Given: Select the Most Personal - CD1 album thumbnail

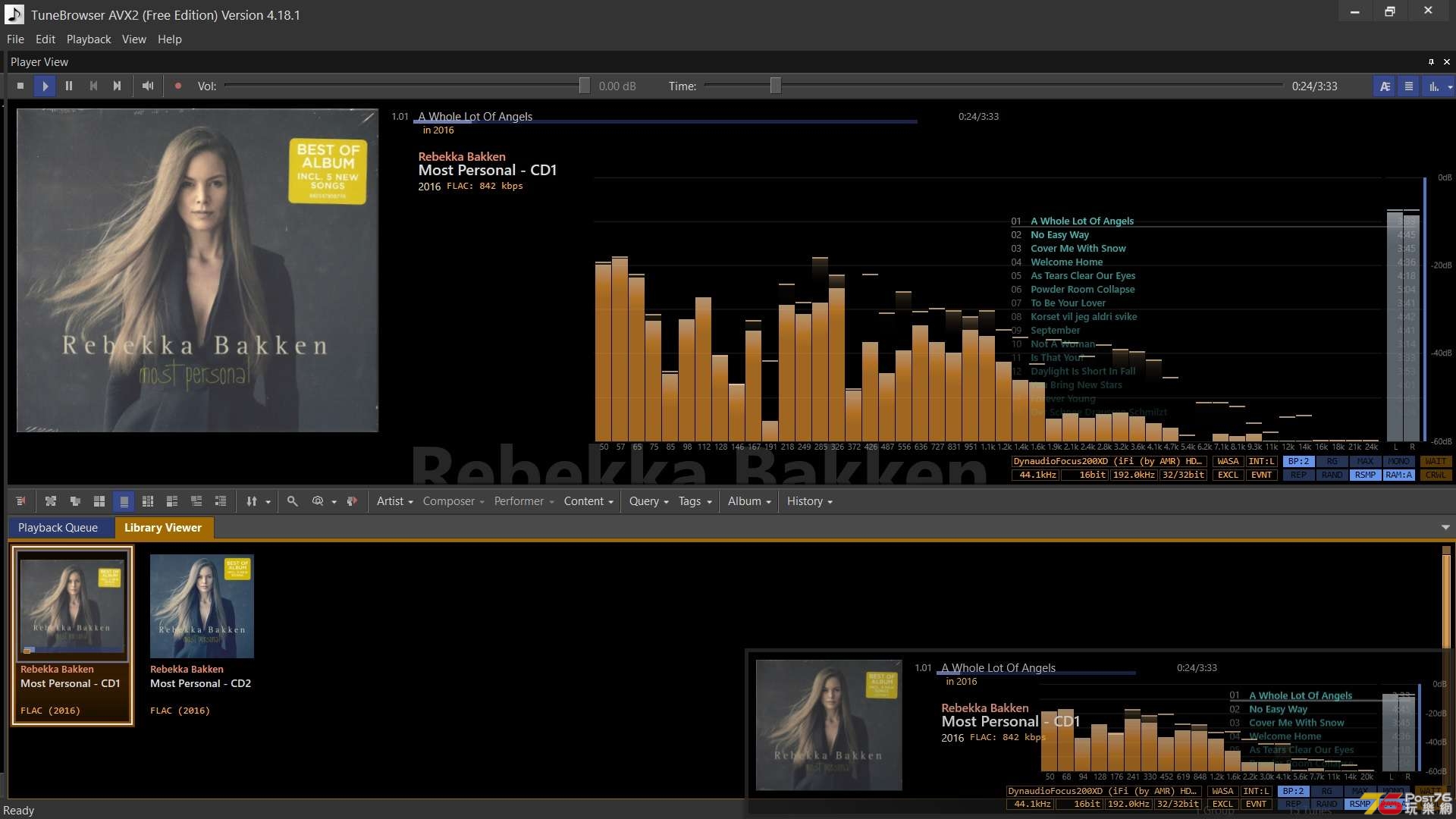Looking at the screenshot, I should point(72,605).
